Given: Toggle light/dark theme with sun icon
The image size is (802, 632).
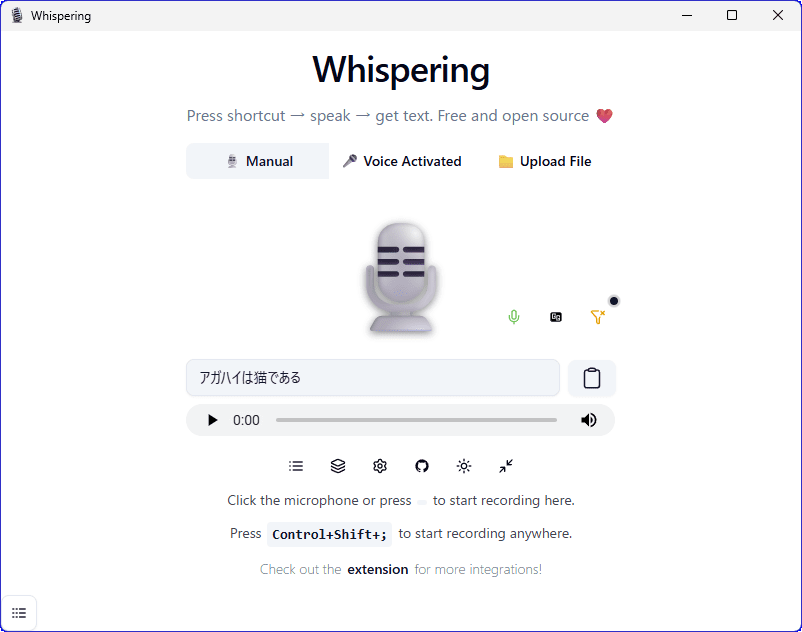Looking at the screenshot, I should pos(464,466).
